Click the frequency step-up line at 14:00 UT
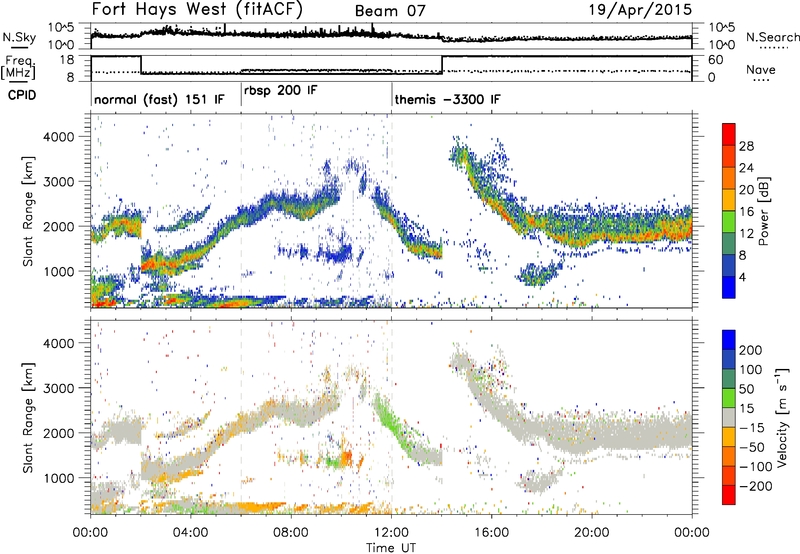The image size is (800, 554). (x=442, y=65)
